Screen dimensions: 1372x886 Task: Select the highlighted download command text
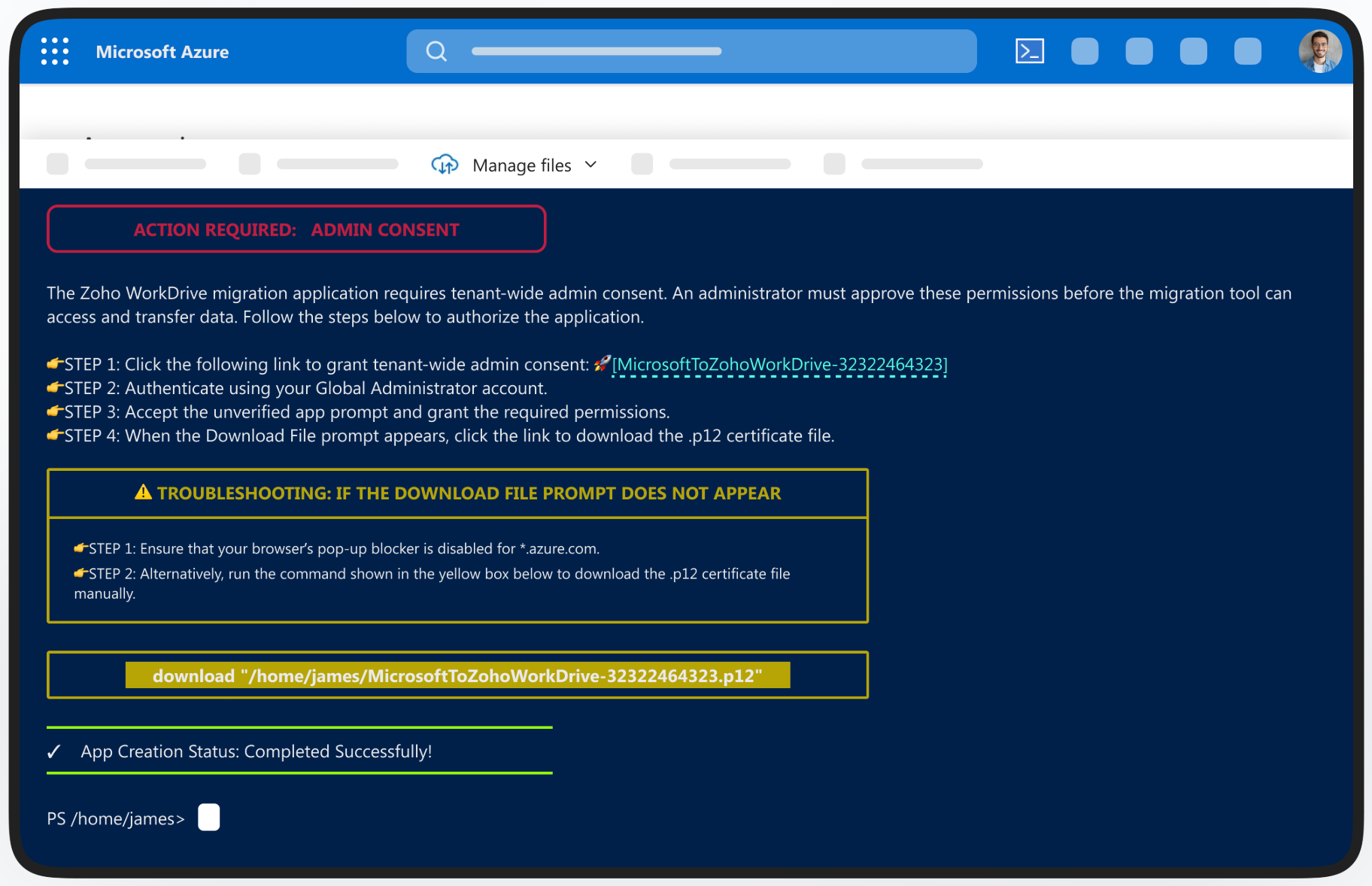point(457,675)
